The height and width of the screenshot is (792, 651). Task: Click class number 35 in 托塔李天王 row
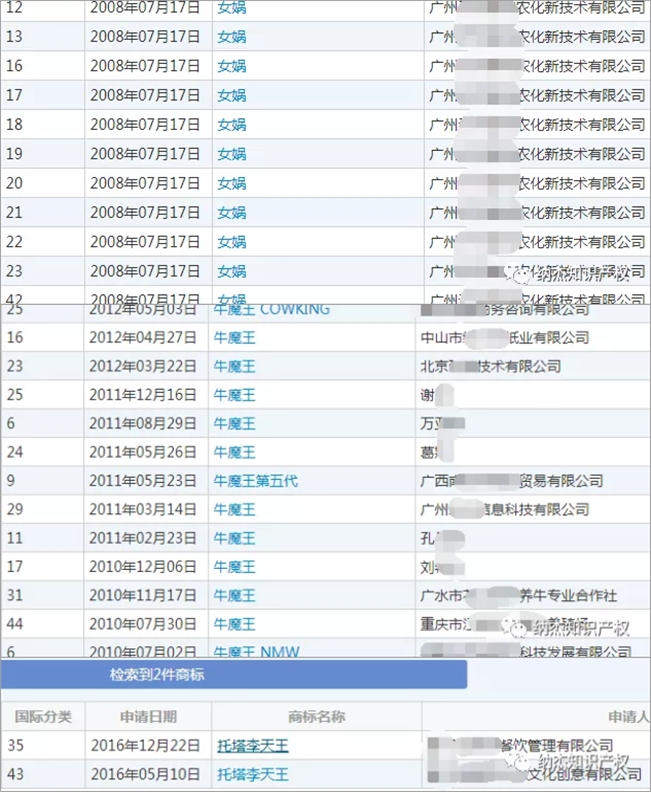15,746
